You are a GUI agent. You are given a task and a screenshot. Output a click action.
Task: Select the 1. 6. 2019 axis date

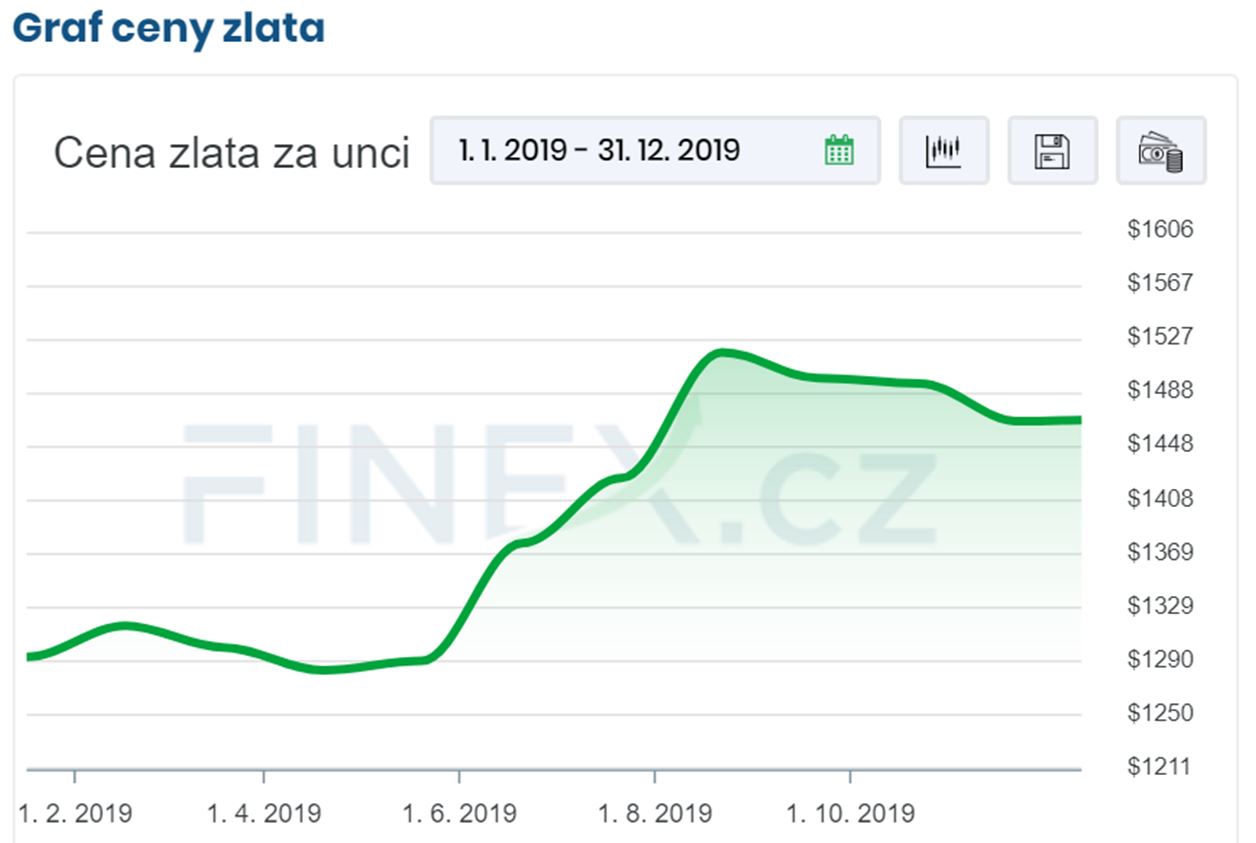tap(459, 813)
